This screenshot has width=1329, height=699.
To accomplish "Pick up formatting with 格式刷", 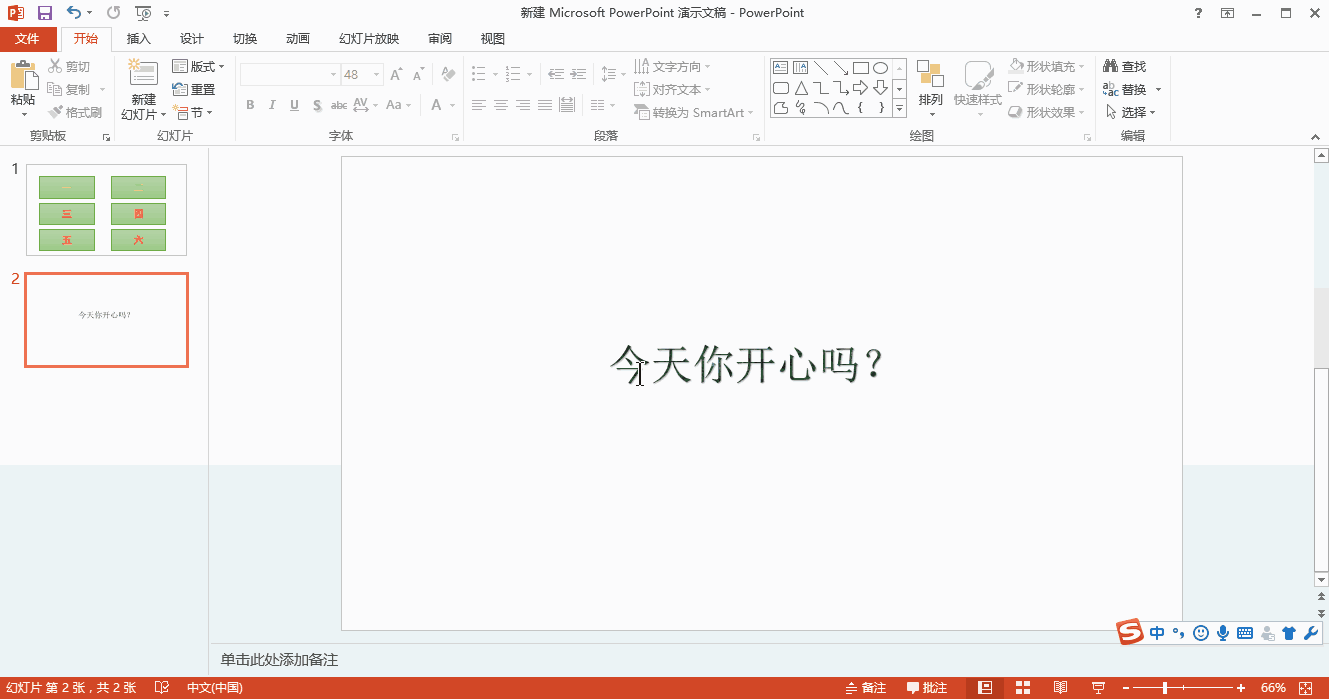I will tap(75, 113).
